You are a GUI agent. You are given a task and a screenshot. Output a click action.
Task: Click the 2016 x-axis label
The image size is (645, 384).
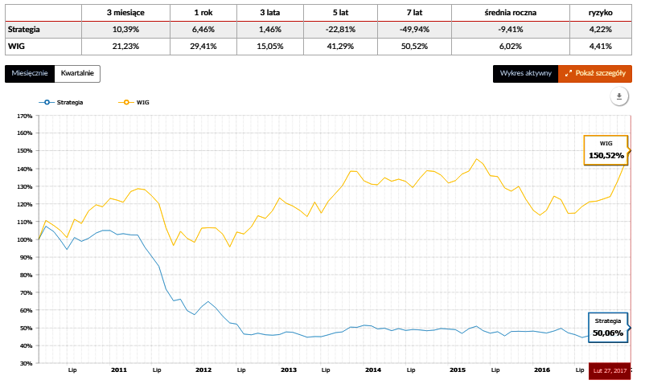tap(542, 370)
